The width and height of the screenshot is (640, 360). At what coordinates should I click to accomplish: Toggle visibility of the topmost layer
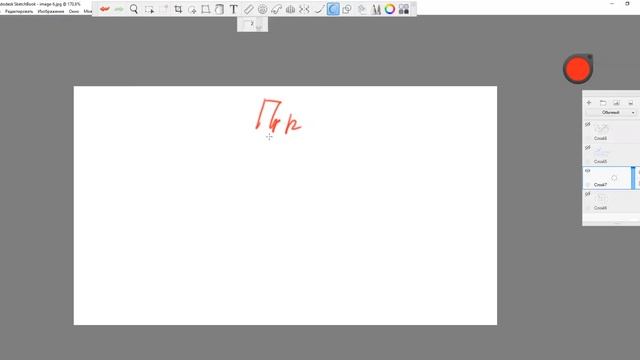click(x=588, y=124)
